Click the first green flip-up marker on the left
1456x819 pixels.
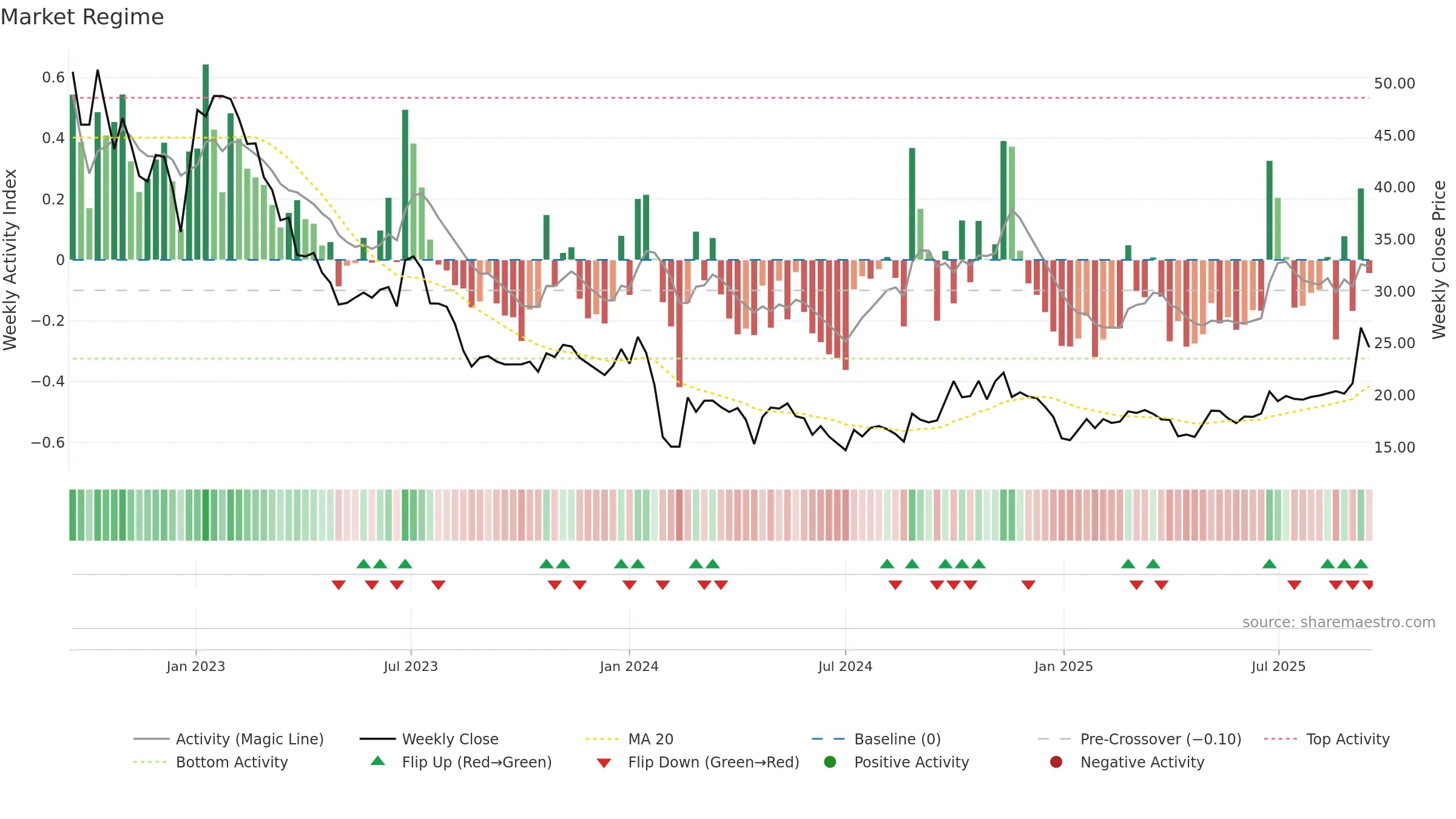[363, 564]
